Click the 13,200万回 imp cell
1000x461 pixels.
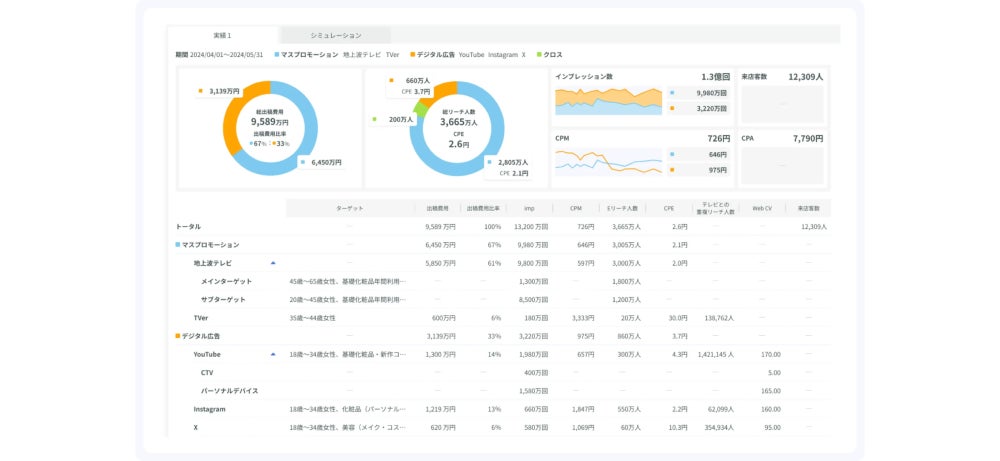532,226
